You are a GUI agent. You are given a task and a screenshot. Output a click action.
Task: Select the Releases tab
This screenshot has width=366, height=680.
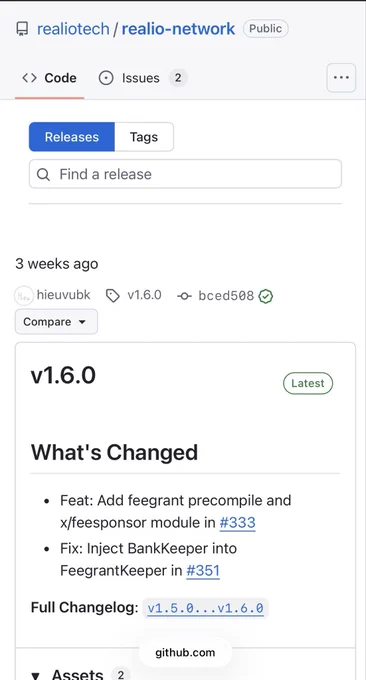pos(72,137)
